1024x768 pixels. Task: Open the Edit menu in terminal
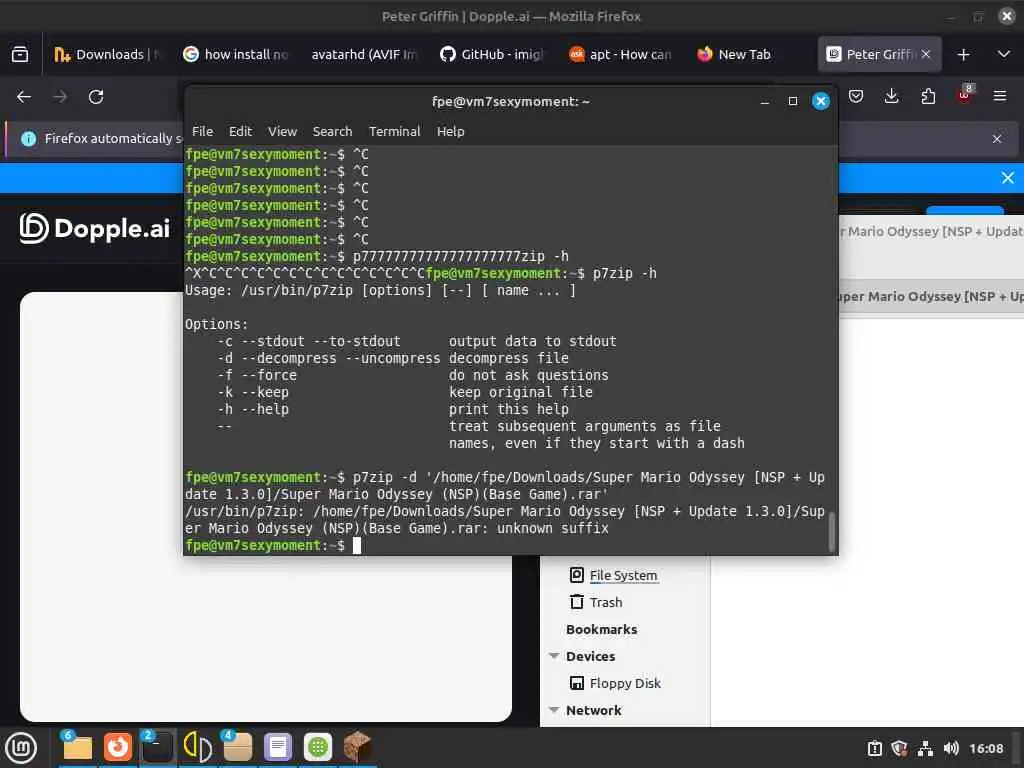[x=240, y=131]
